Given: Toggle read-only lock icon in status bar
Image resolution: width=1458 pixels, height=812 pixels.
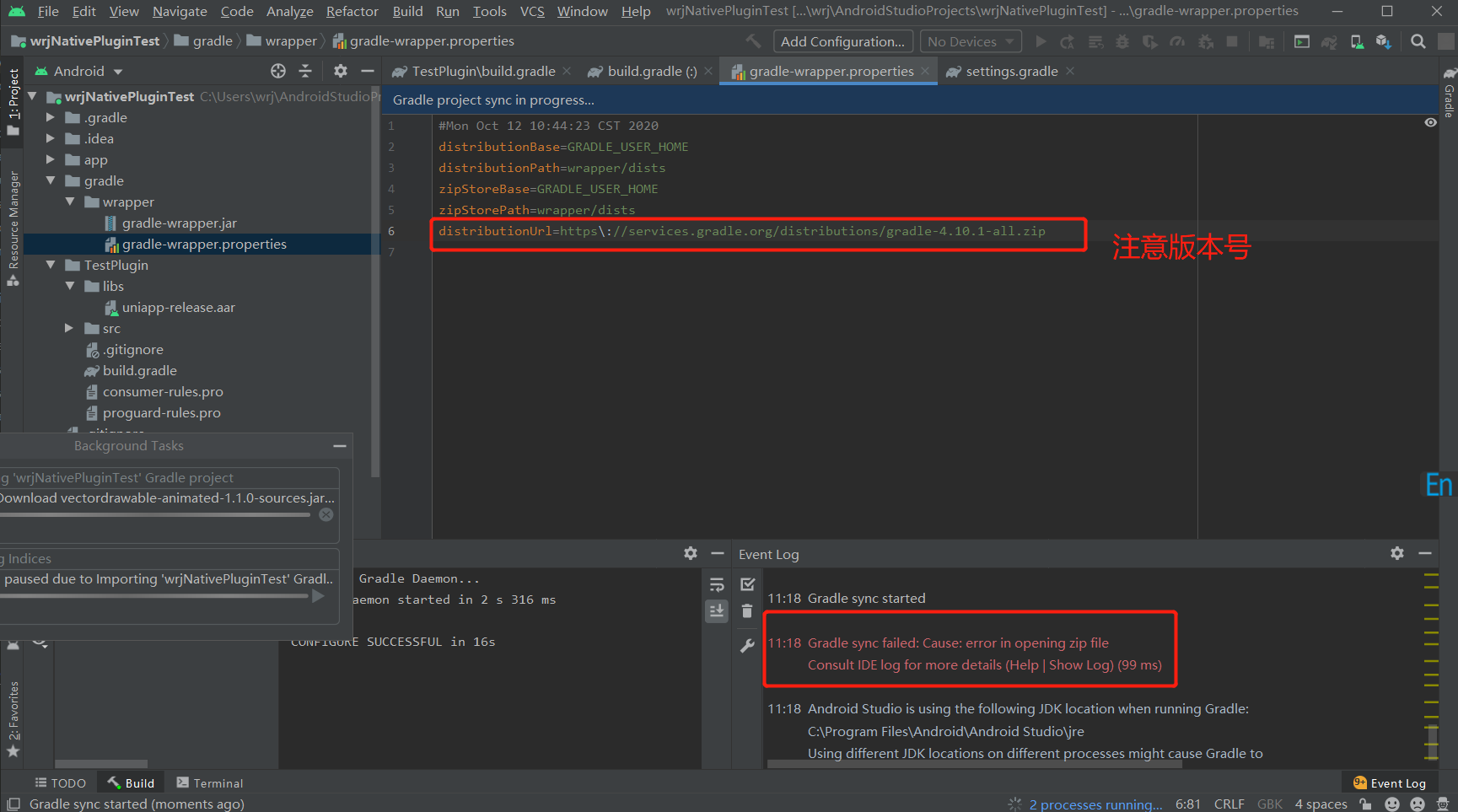Looking at the screenshot, I should (1365, 804).
